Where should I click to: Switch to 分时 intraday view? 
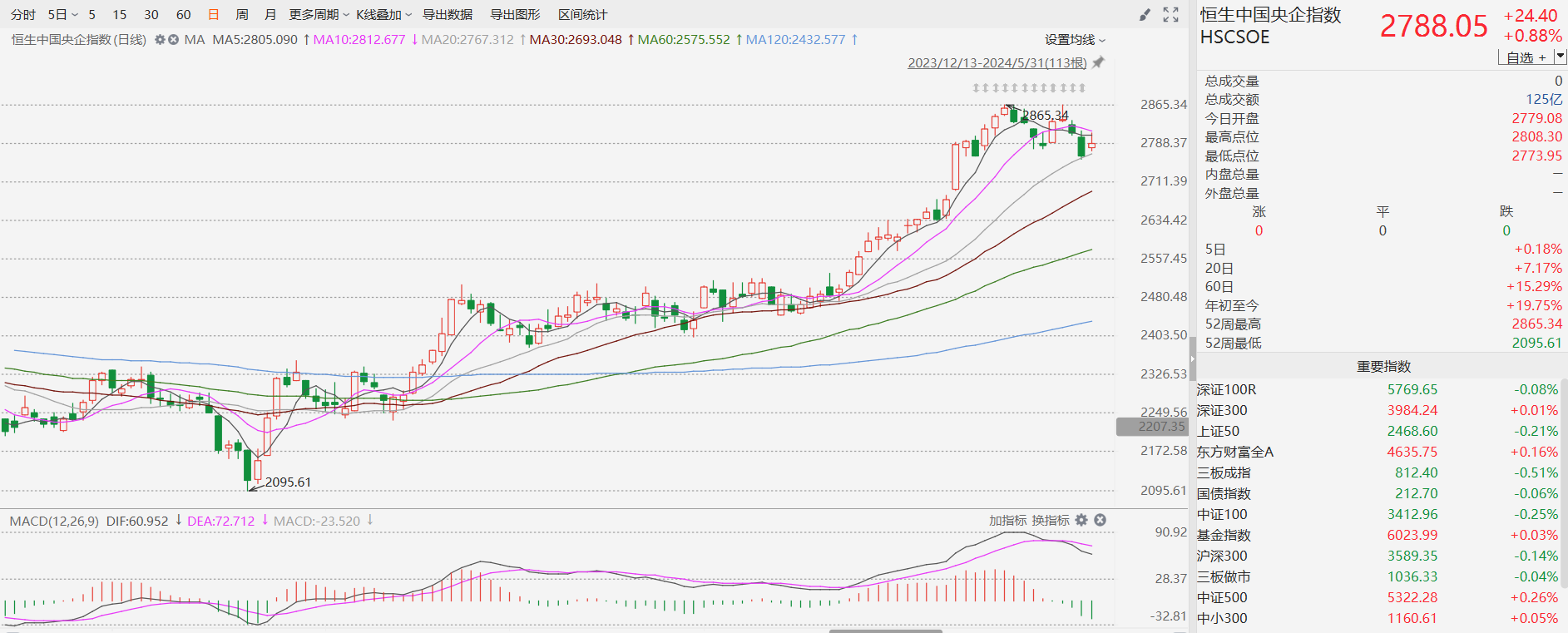[x=23, y=15]
